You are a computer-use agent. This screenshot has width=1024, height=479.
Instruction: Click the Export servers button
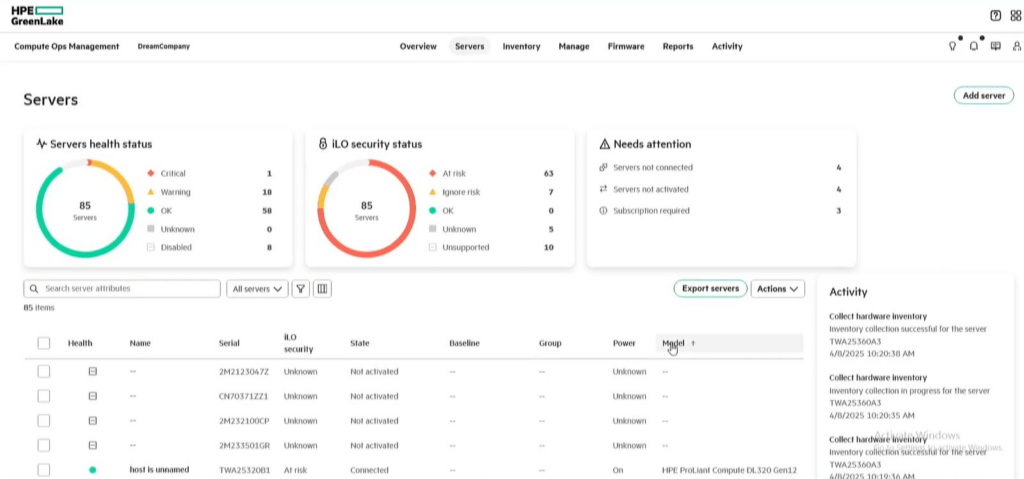(711, 289)
